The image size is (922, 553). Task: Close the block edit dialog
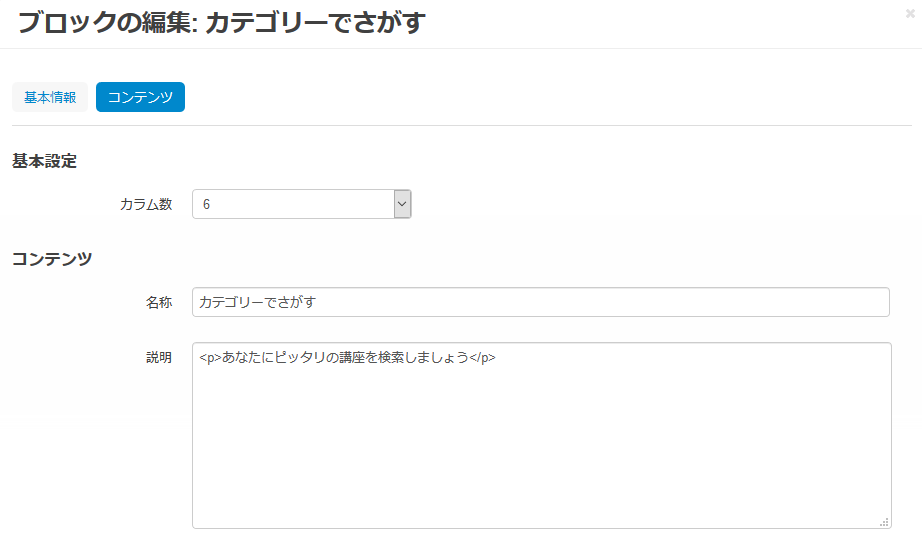(908, 13)
